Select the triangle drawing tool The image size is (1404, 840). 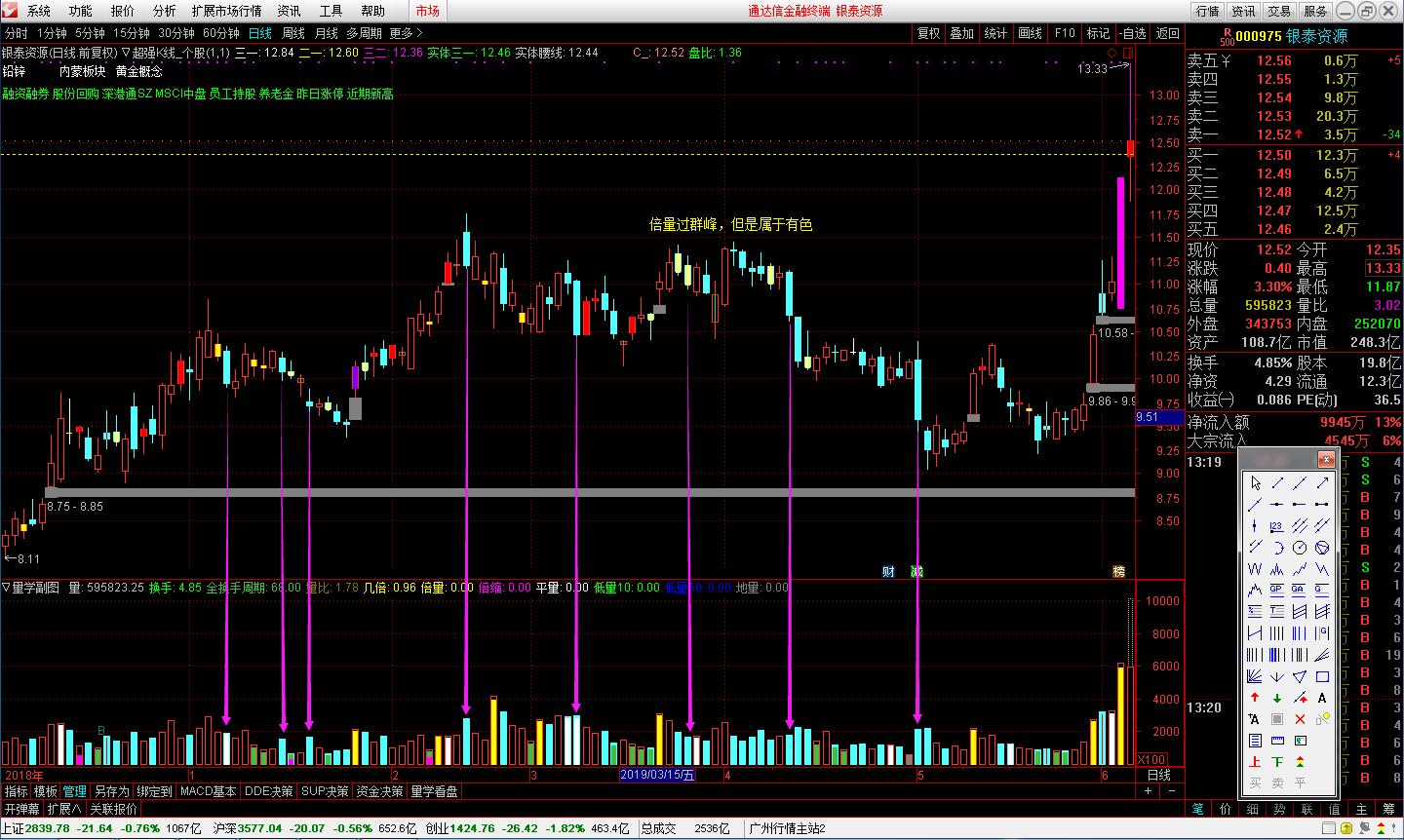coord(1300,676)
